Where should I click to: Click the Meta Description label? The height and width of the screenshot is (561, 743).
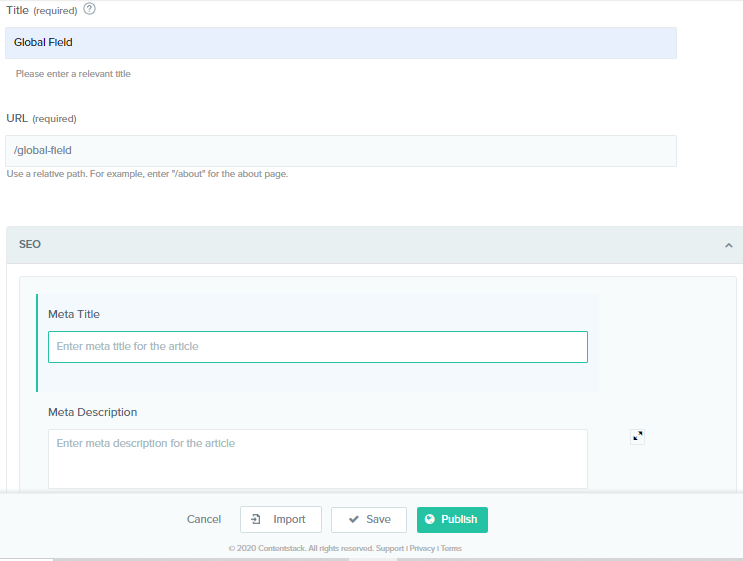pyautogui.click(x=92, y=412)
